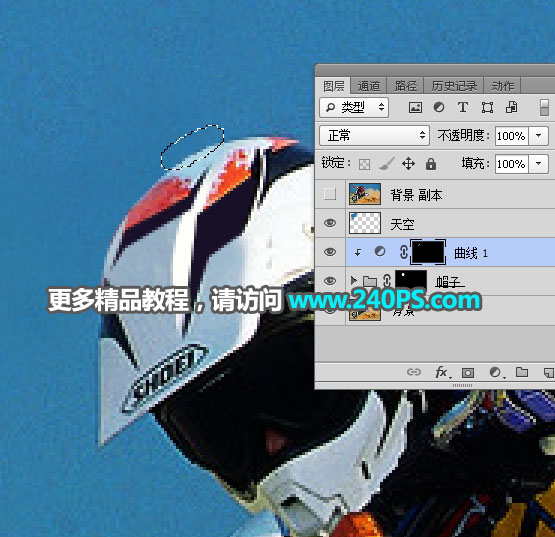Hide the 曲线 1 layer eye

[x=330, y=252]
